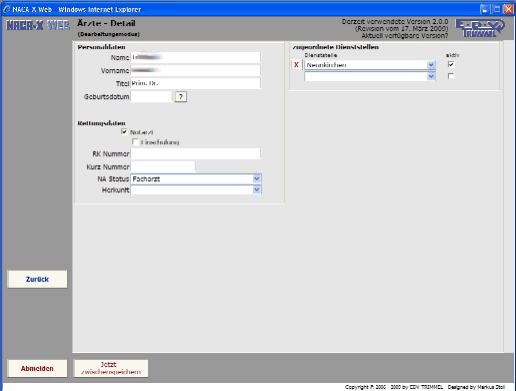
Task: Click into the Name input field
Action: click(x=195, y=57)
